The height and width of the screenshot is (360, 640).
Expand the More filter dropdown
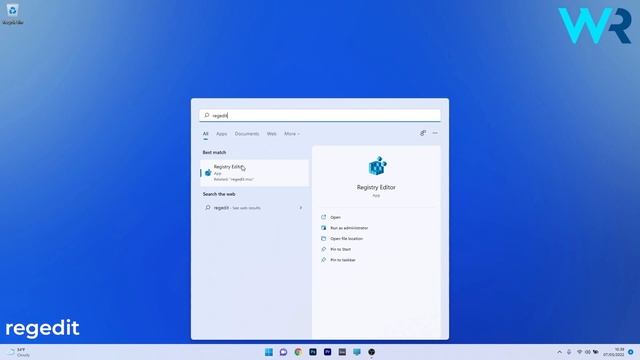click(292, 134)
